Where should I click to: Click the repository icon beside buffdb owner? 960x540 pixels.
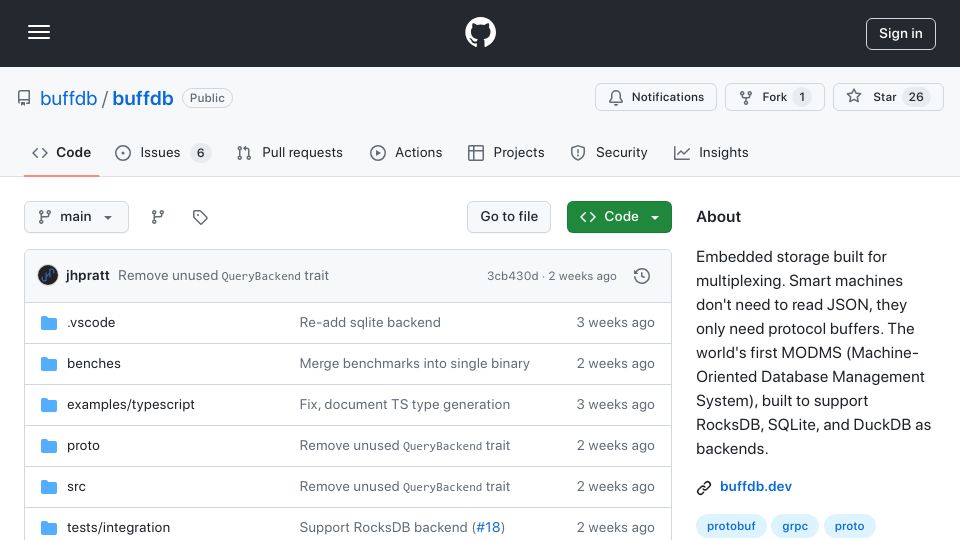[x=24, y=98]
